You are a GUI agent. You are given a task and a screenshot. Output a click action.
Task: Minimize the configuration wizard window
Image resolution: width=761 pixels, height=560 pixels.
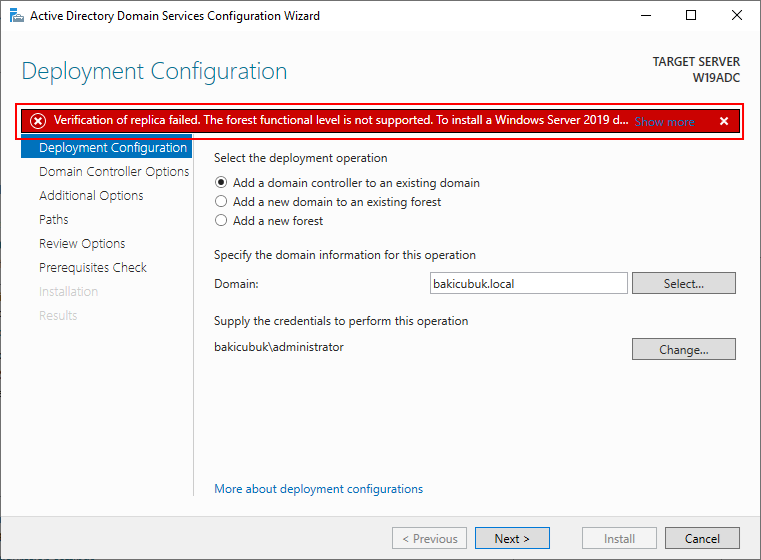[x=645, y=16]
